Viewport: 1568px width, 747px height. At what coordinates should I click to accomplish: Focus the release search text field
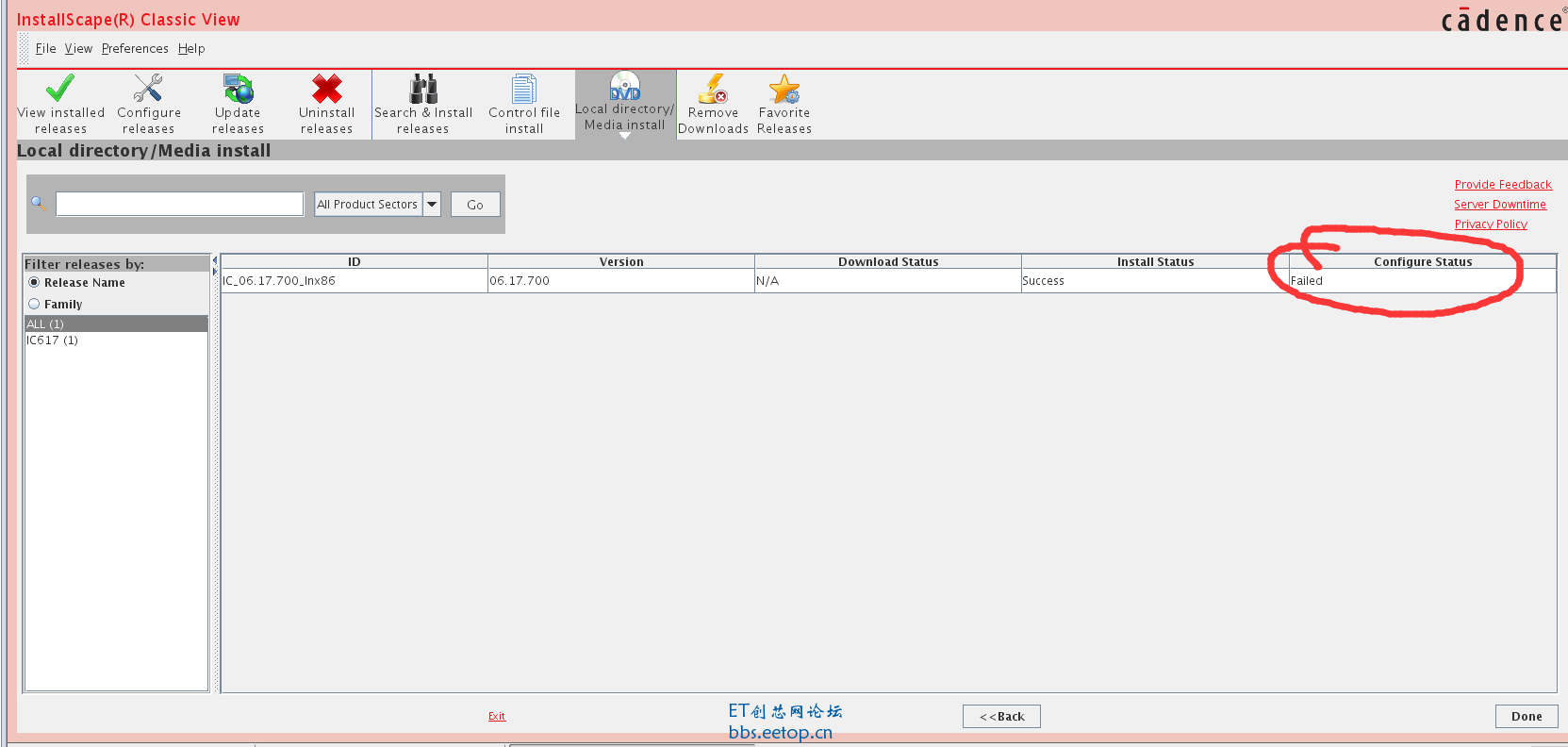tap(179, 204)
